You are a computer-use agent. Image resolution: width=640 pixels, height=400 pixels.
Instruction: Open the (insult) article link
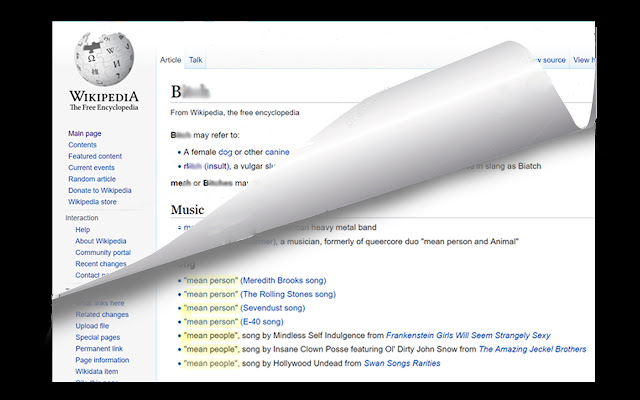click(x=216, y=166)
